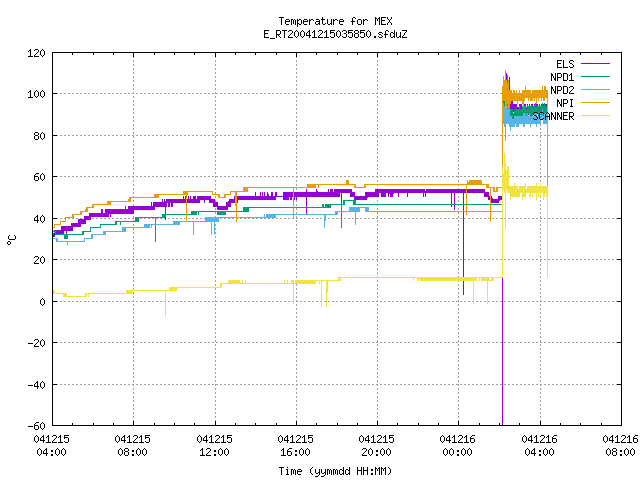This screenshot has width=640, height=480.
Task: Click the purple ELS spike dropping to -60
Action: click(x=502, y=351)
